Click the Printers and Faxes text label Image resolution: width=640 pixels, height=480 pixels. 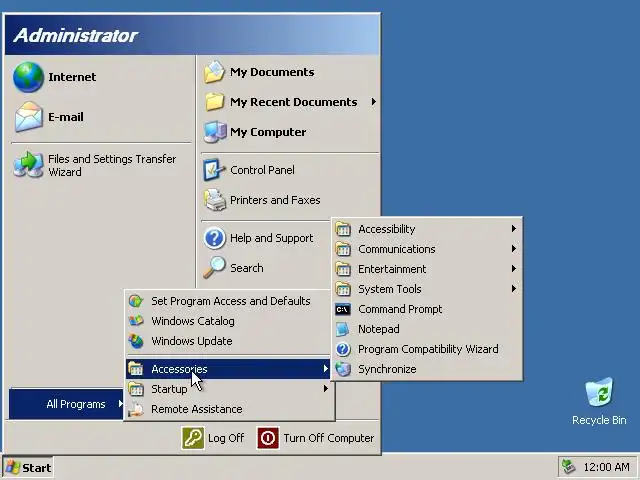tap(275, 200)
